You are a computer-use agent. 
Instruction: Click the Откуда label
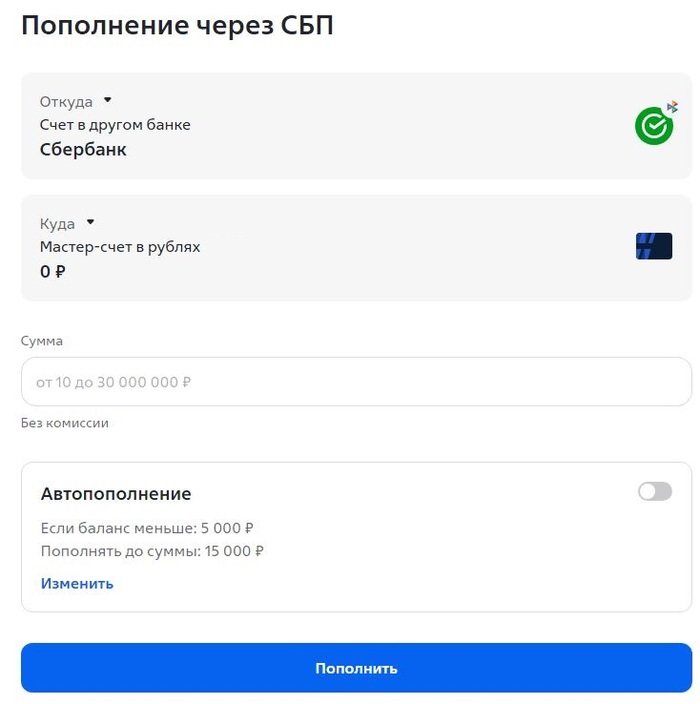66,102
